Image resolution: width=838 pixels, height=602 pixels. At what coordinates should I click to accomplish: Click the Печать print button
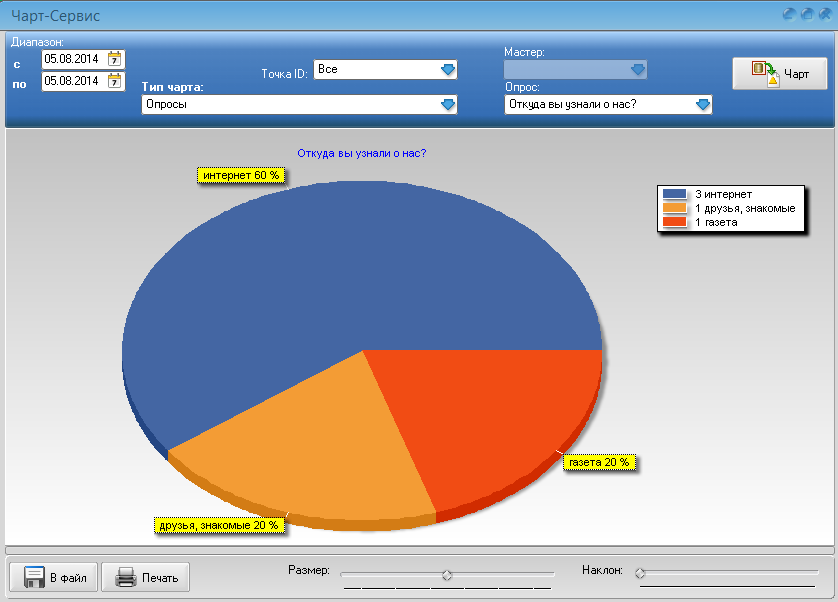[x=146, y=577]
